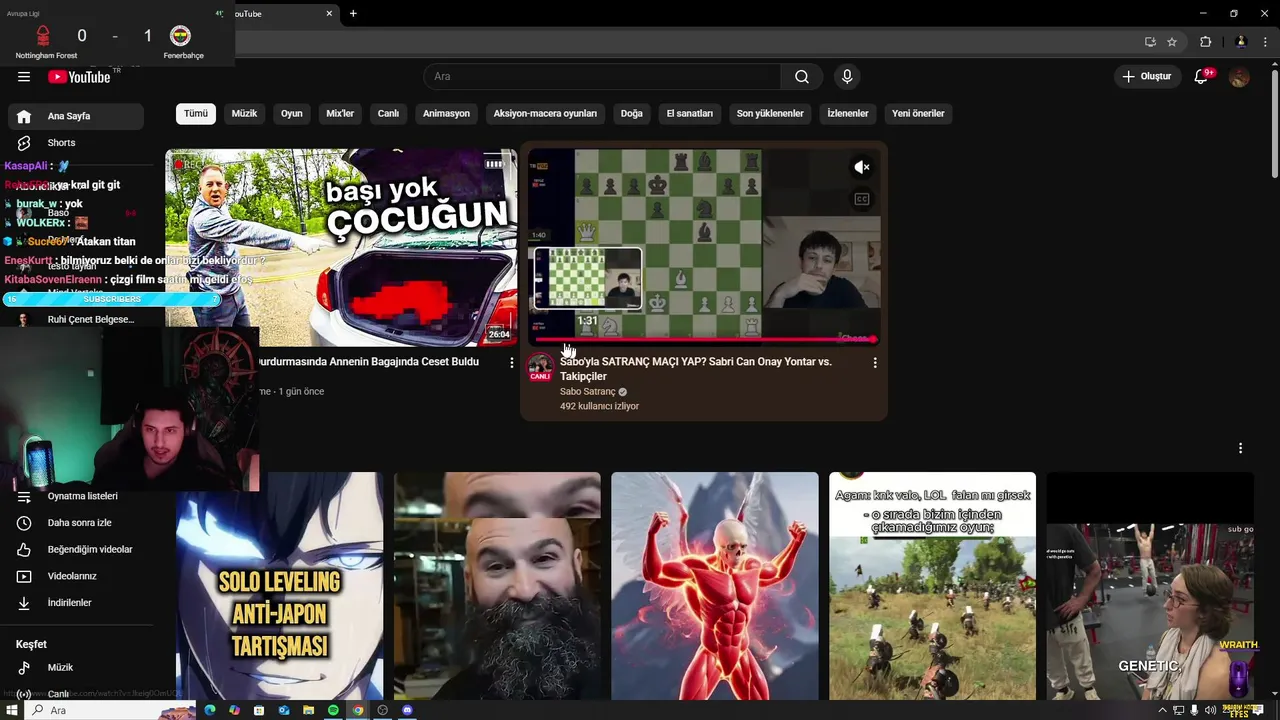Select Aksiyon-macera oyunları chip
1280x720 pixels.
tap(545, 113)
